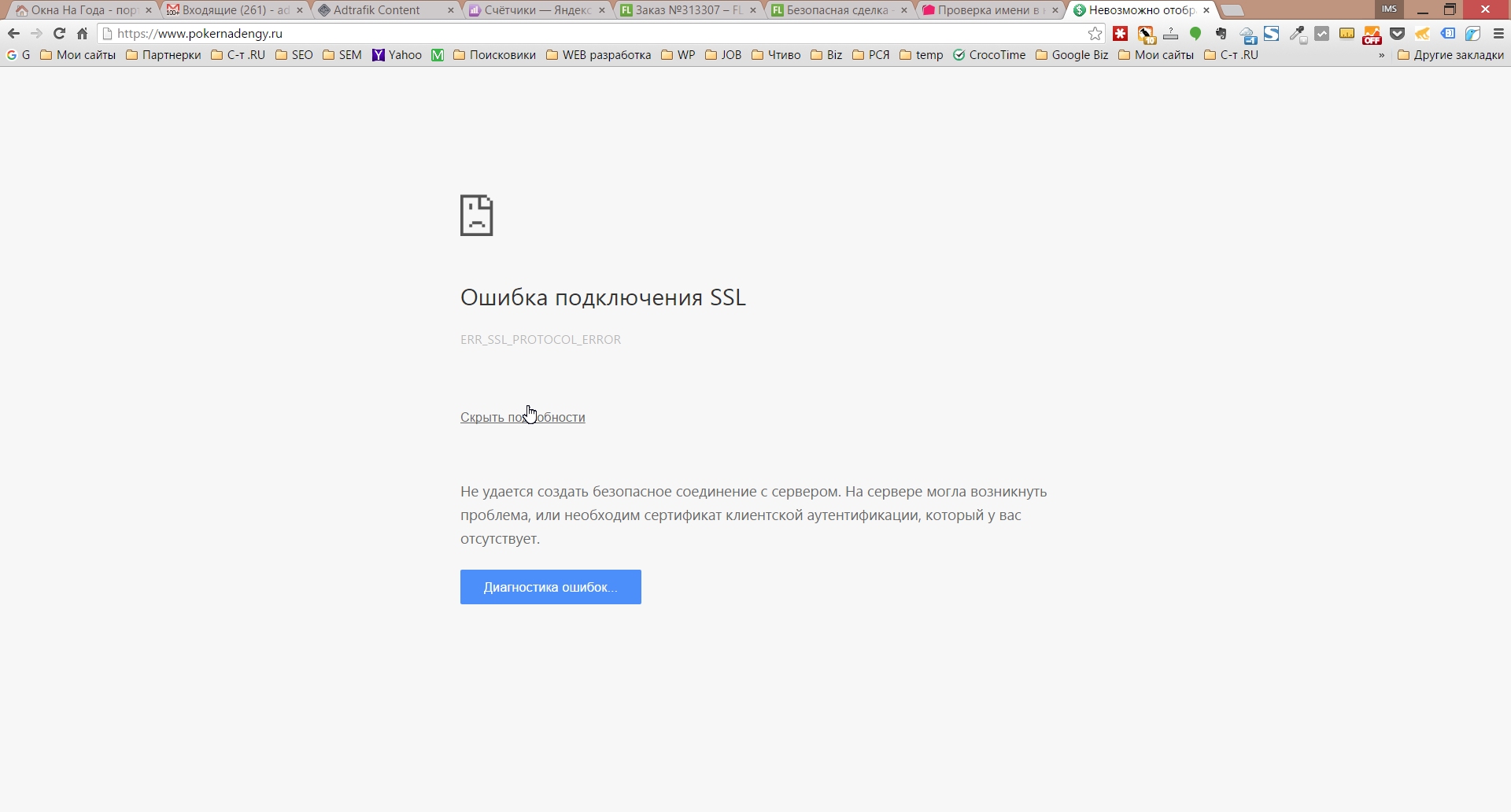Open the SEM bookmarks folder
This screenshot has height=812, width=1511.
tap(342, 55)
